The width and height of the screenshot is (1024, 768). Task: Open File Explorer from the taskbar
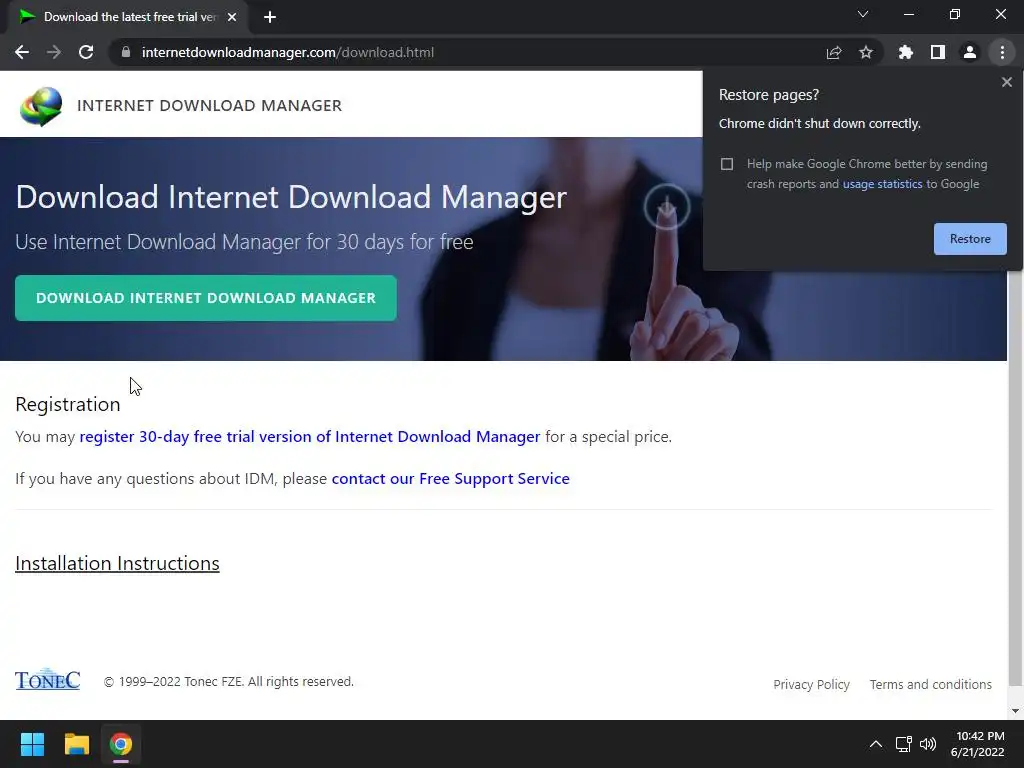point(76,744)
